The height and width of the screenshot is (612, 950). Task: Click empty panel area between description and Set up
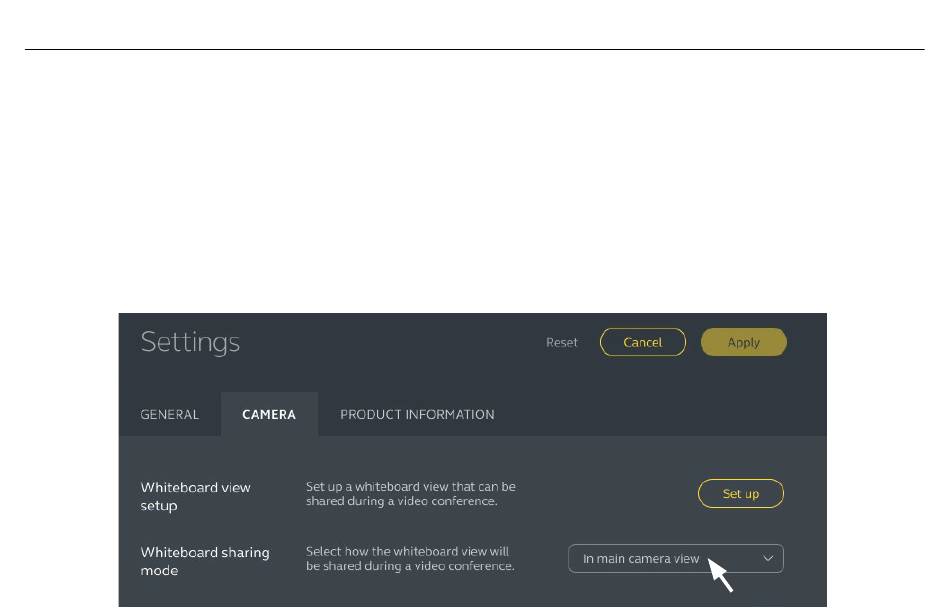tap(606, 494)
